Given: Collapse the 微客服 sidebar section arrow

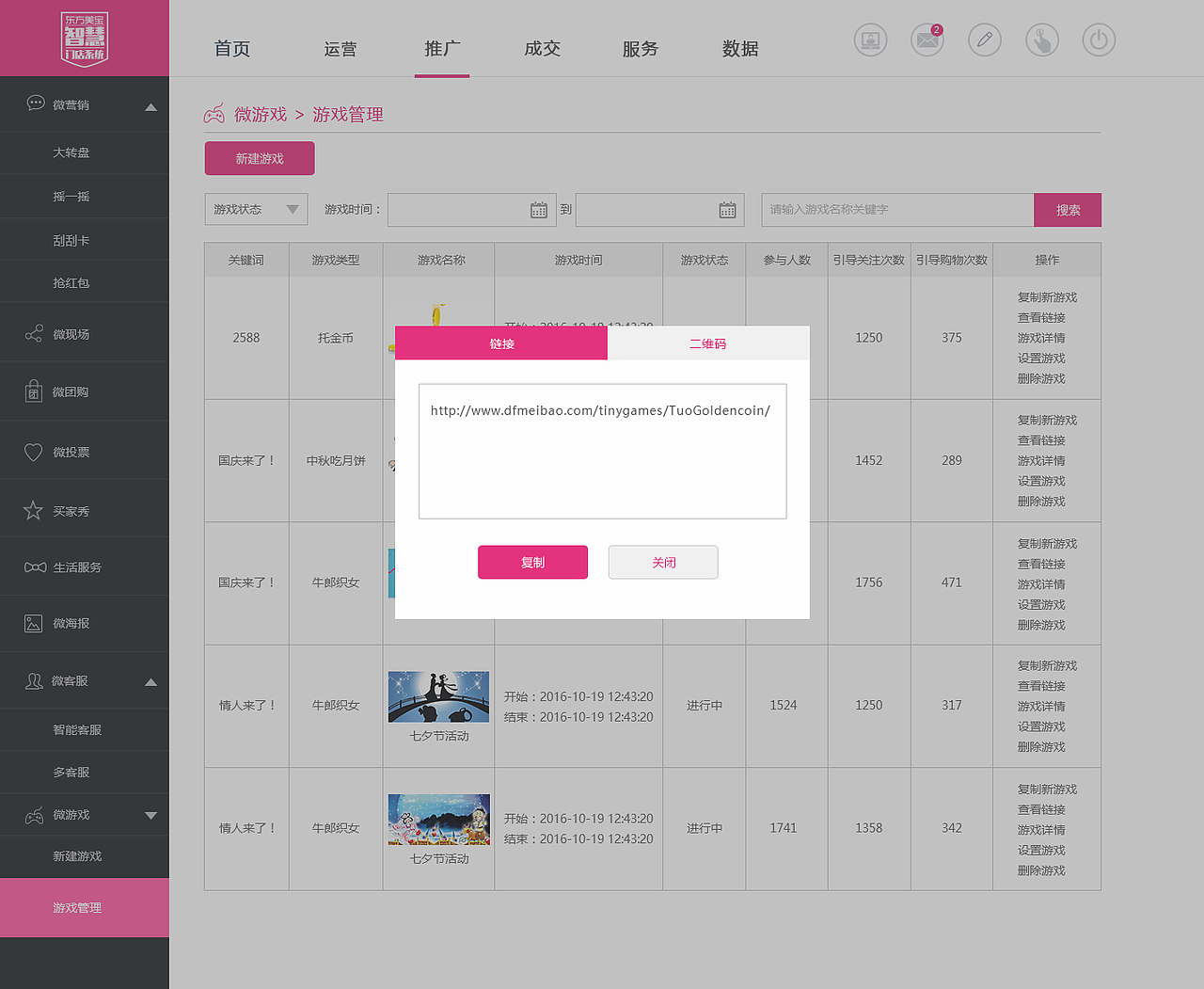Looking at the screenshot, I should tap(150, 682).
